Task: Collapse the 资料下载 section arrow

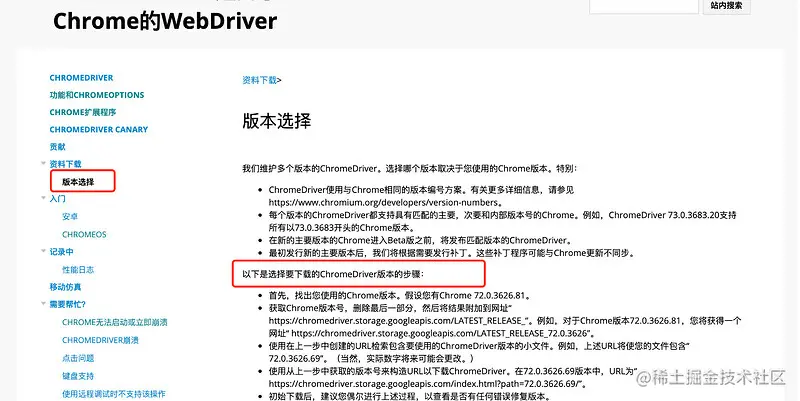Action: (43, 163)
